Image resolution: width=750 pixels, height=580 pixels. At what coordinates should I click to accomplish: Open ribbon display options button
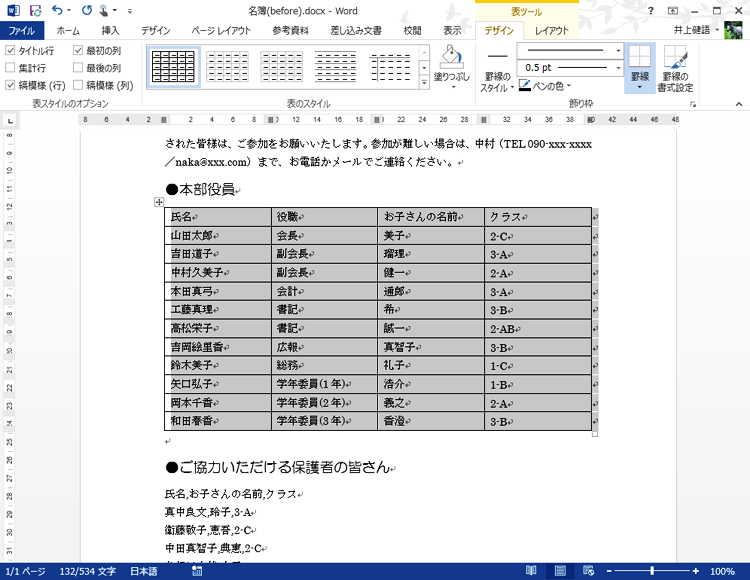point(673,11)
